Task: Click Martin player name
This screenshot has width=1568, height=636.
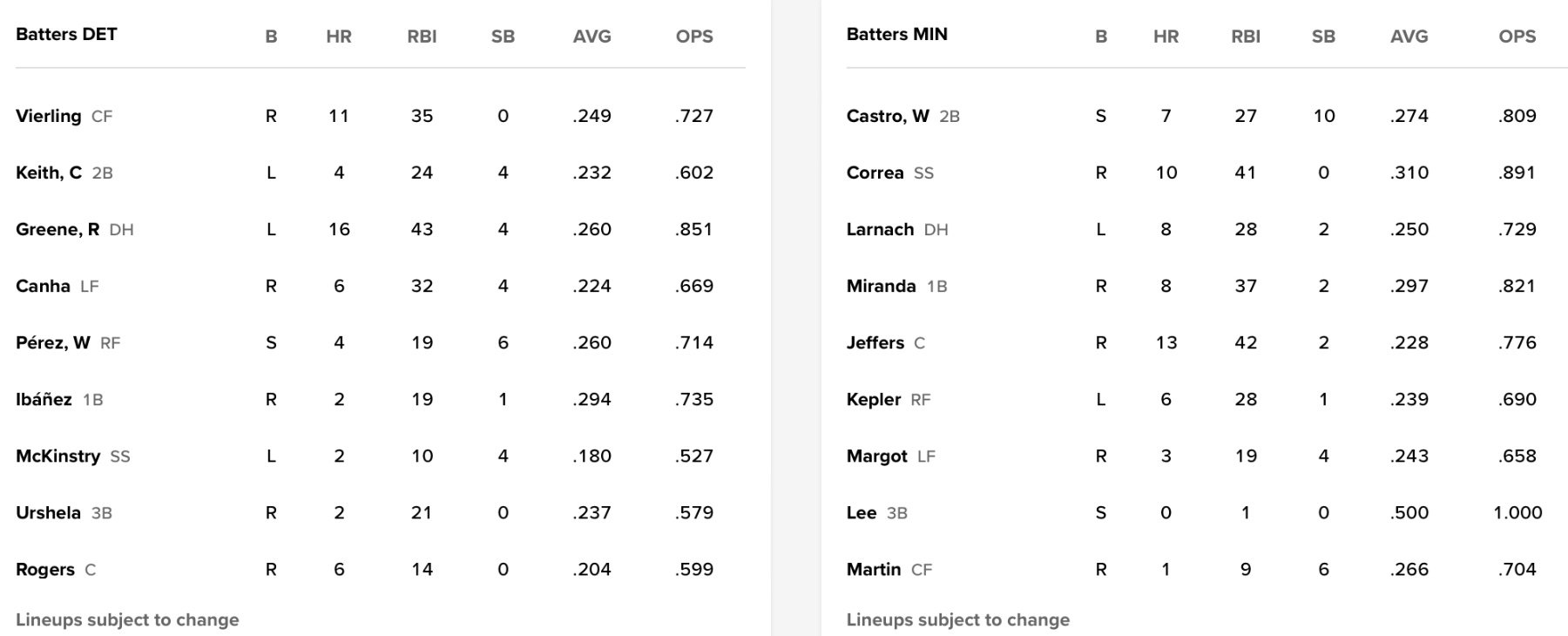Action: coord(873,569)
